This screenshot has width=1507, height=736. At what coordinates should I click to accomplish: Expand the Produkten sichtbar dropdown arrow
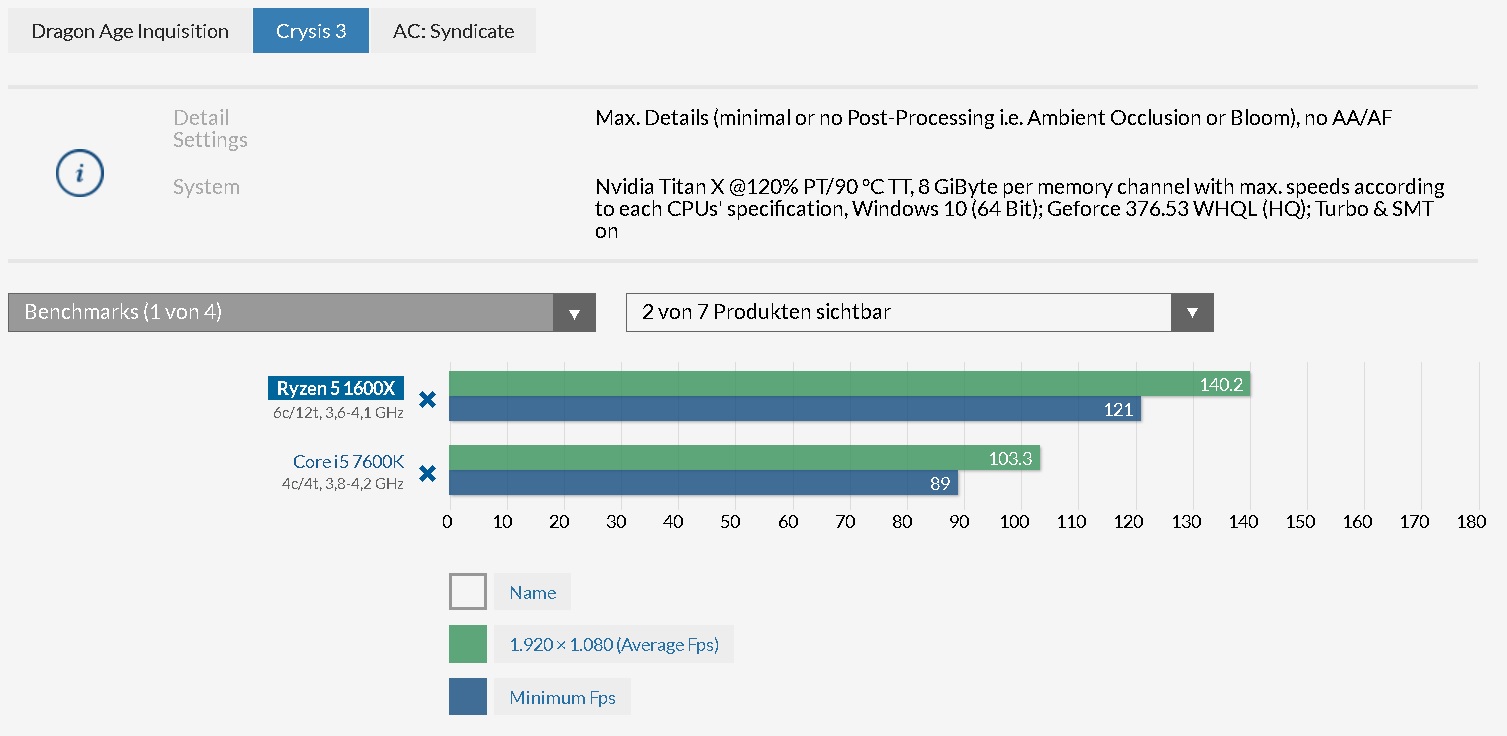coord(1192,312)
